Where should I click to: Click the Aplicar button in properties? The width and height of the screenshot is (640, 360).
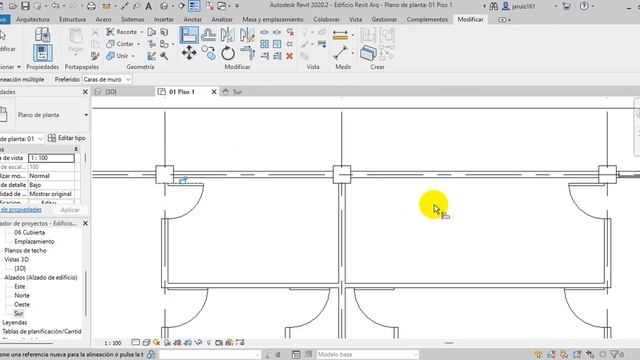pos(70,210)
